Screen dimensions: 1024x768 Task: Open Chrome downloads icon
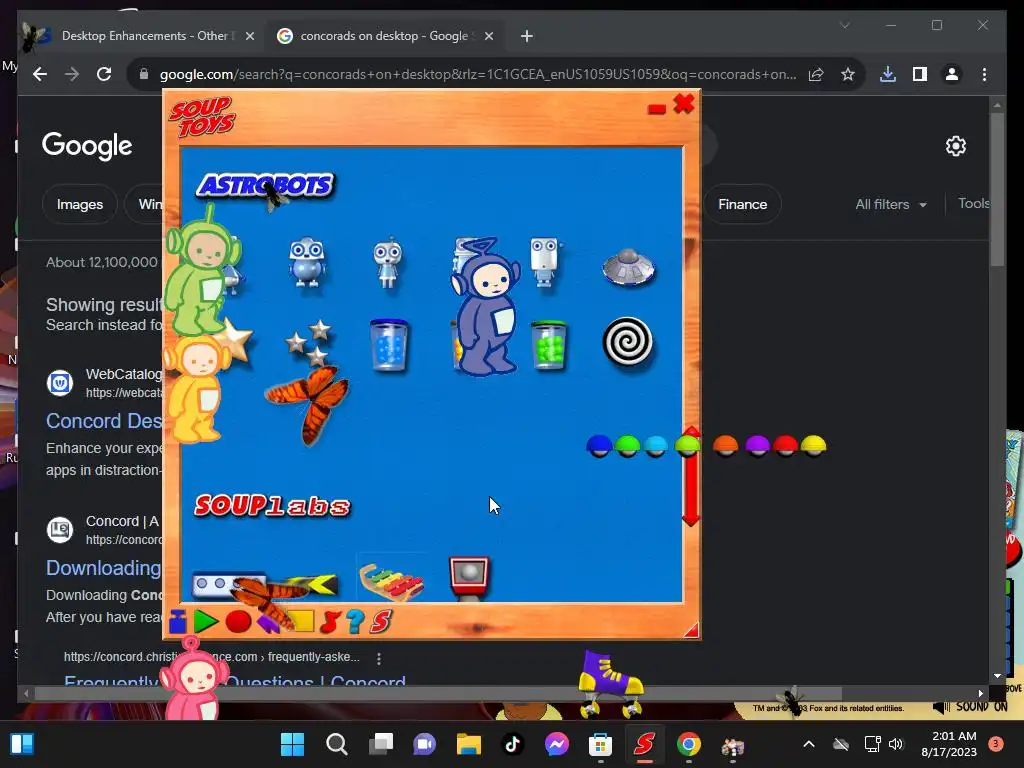point(888,74)
